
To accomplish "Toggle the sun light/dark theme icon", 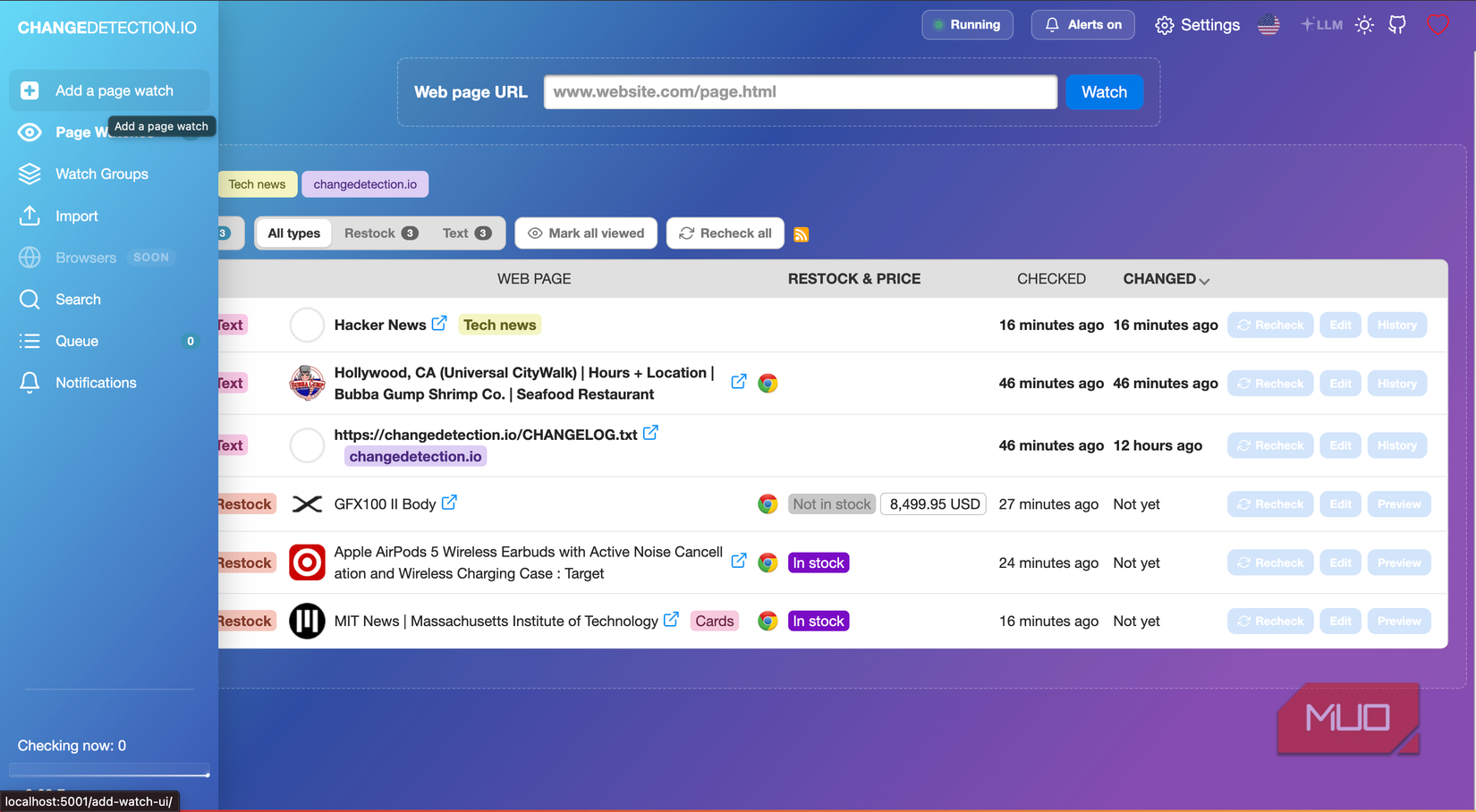I will click(1364, 25).
